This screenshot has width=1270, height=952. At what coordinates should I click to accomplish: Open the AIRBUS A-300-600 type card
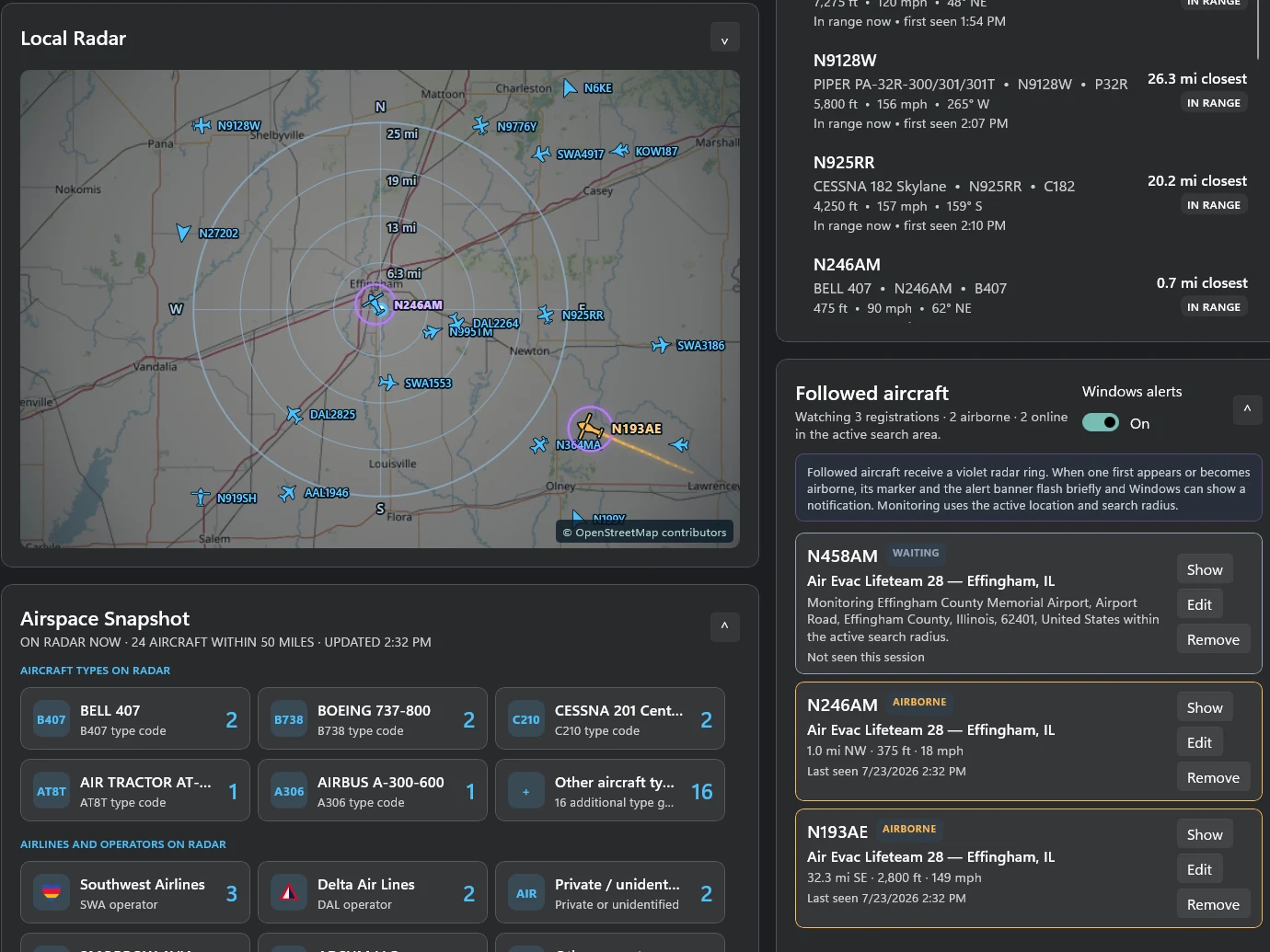(373, 790)
